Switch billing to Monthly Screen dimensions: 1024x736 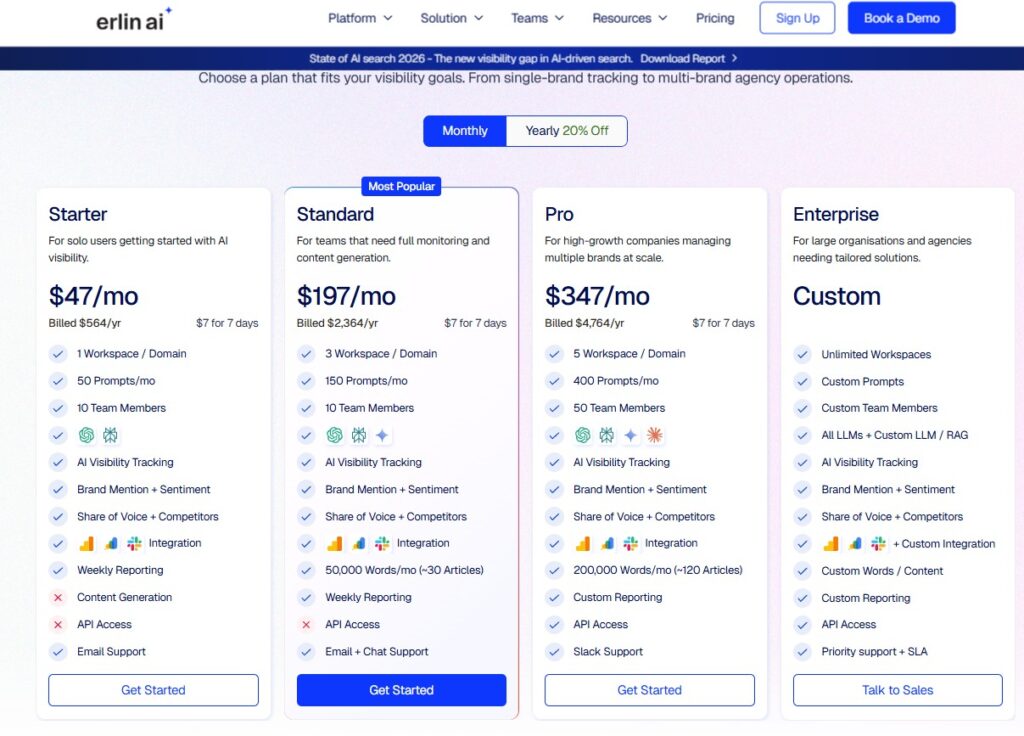[465, 131]
